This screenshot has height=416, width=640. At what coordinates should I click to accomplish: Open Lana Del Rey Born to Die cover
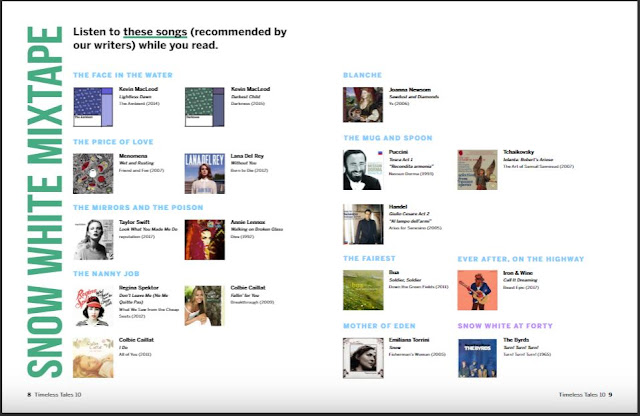204,172
